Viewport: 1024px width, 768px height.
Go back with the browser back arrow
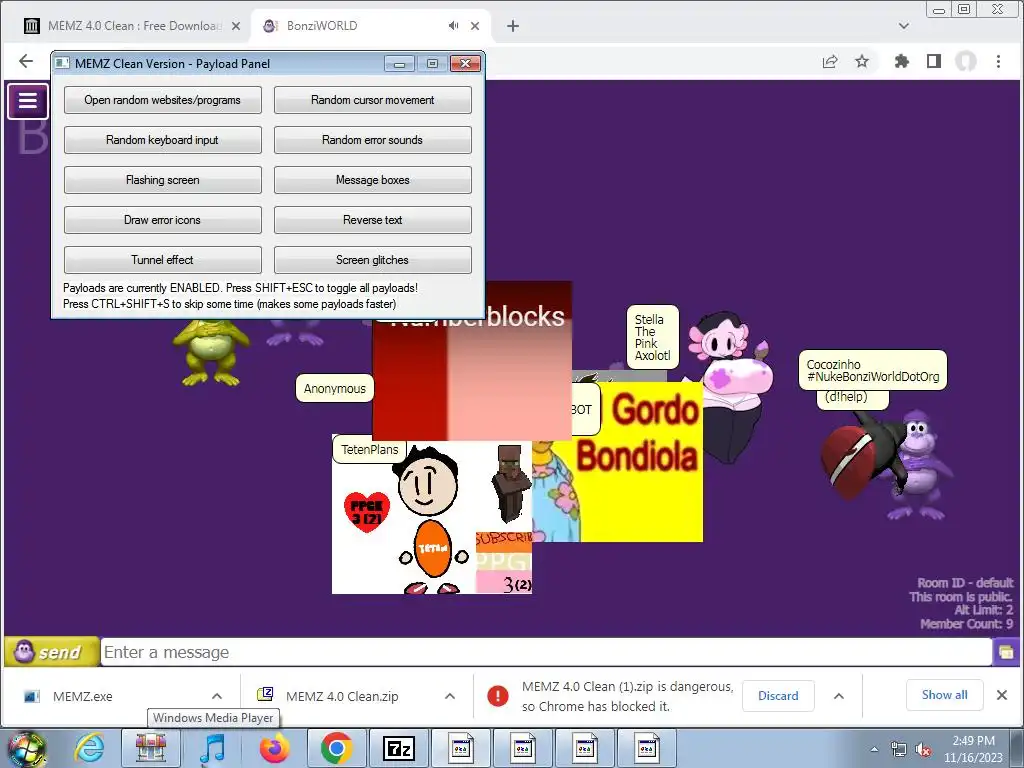pyautogui.click(x=26, y=61)
